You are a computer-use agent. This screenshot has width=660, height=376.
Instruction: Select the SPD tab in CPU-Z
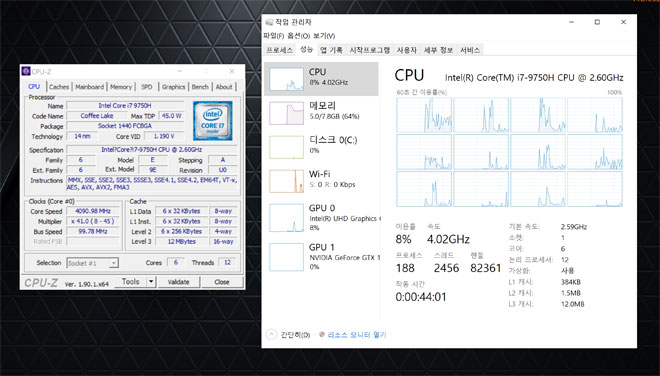(146, 87)
